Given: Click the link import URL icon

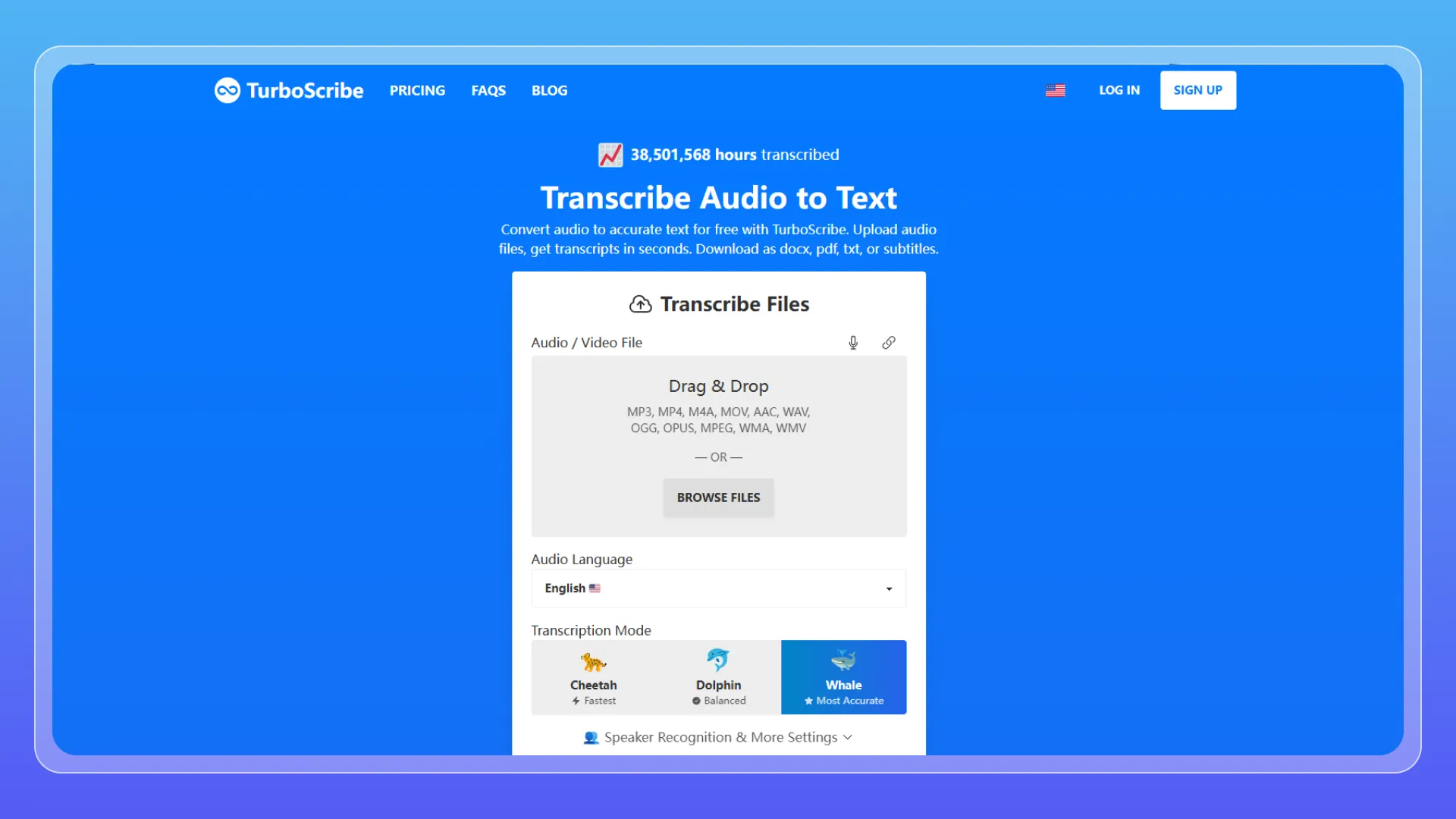Looking at the screenshot, I should (x=889, y=343).
